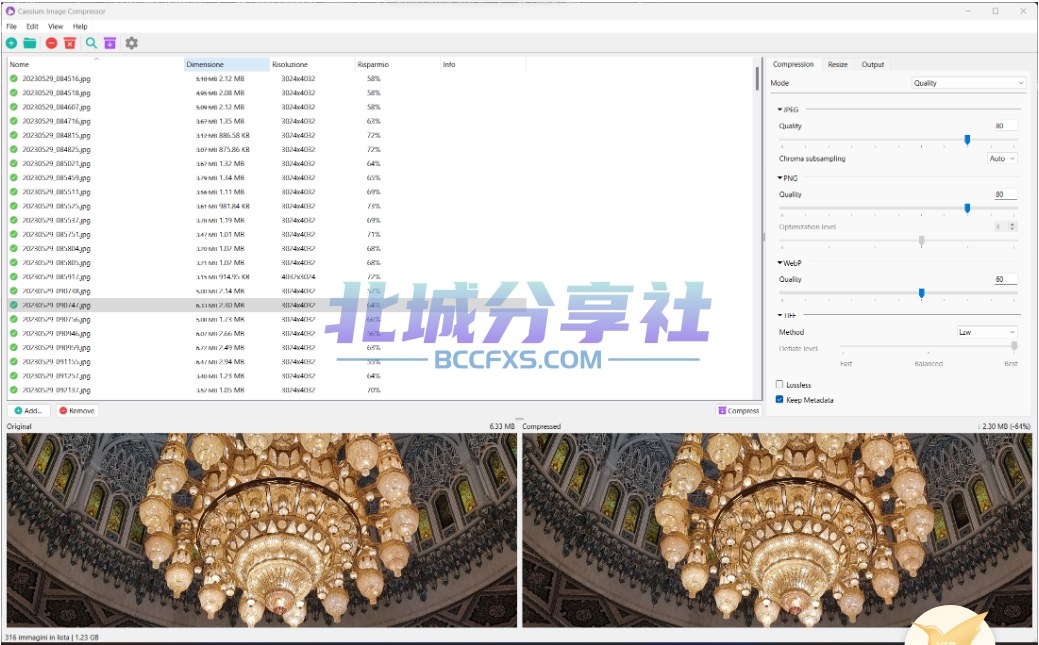Image resolution: width=1039 pixels, height=645 pixels.
Task: Open settings via the gear icon
Action: point(131,43)
